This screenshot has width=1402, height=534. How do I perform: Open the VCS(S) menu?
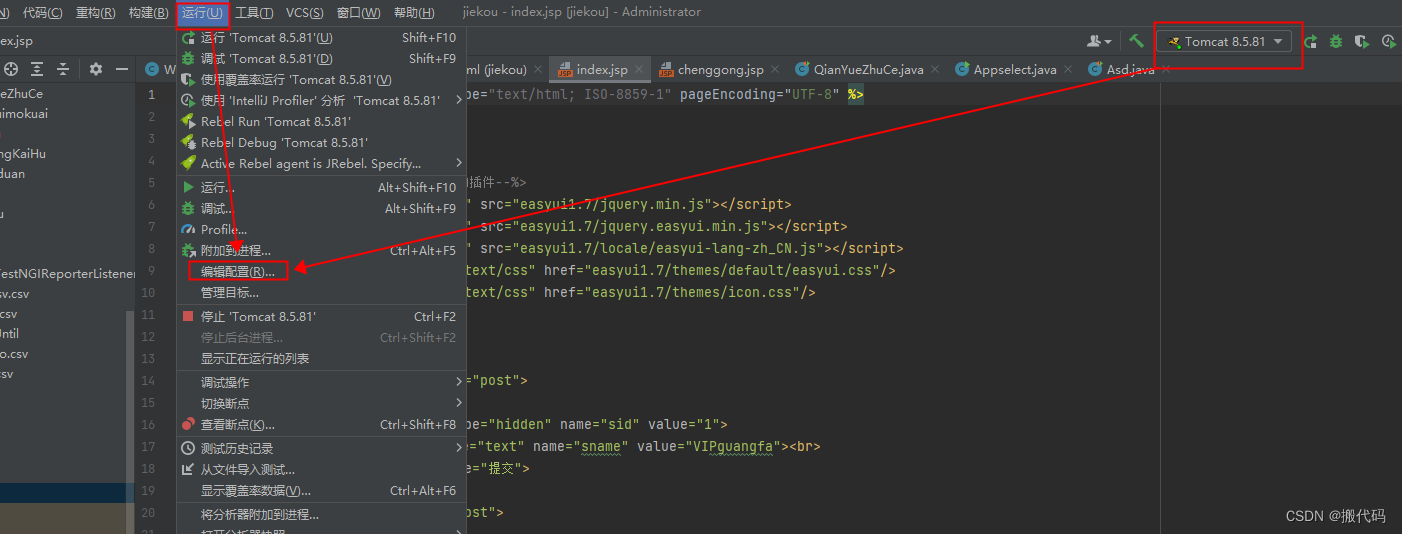pos(305,13)
